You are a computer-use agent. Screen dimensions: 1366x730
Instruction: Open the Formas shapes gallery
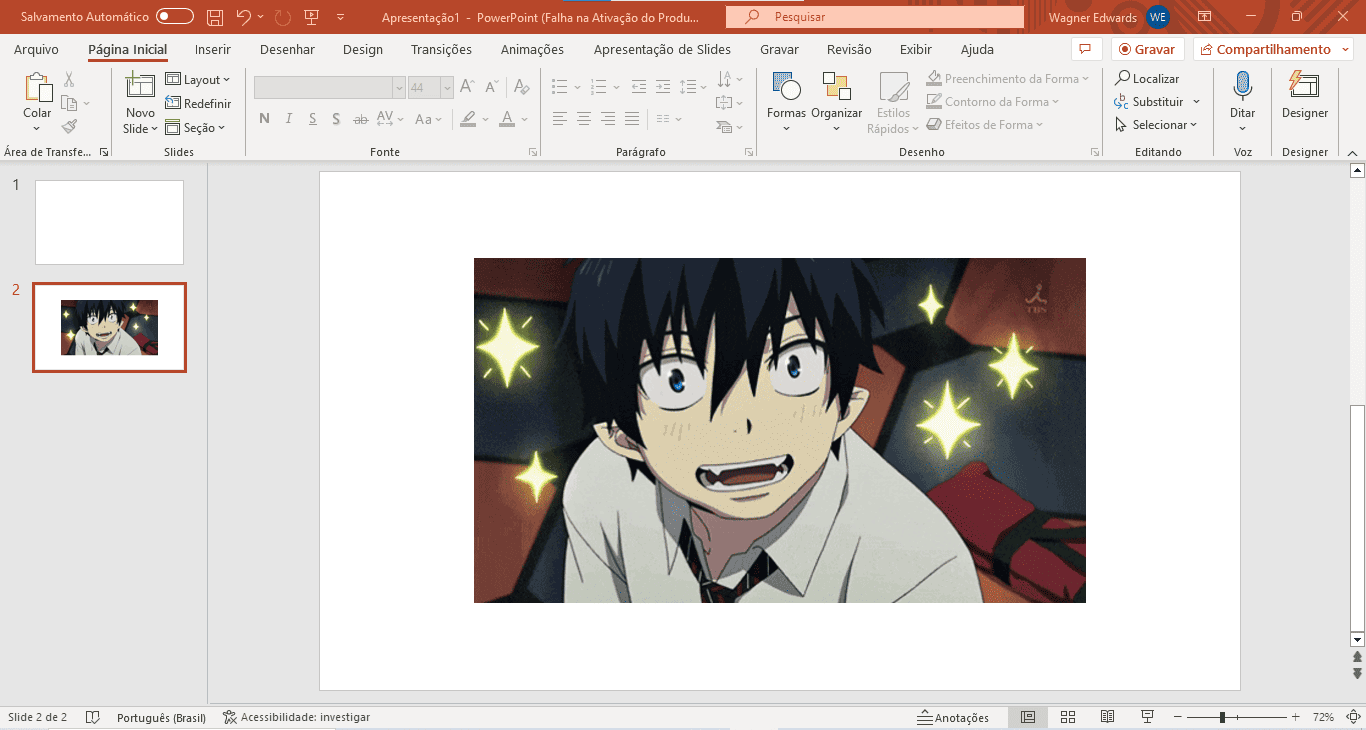(786, 101)
